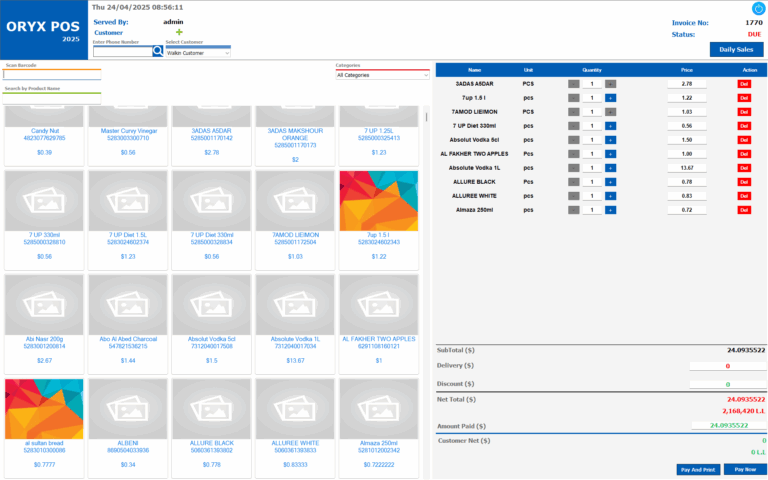The width and height of the screenshot is (768, 480).
Task: Open the Select Customer dropdown
Action: 198,53
